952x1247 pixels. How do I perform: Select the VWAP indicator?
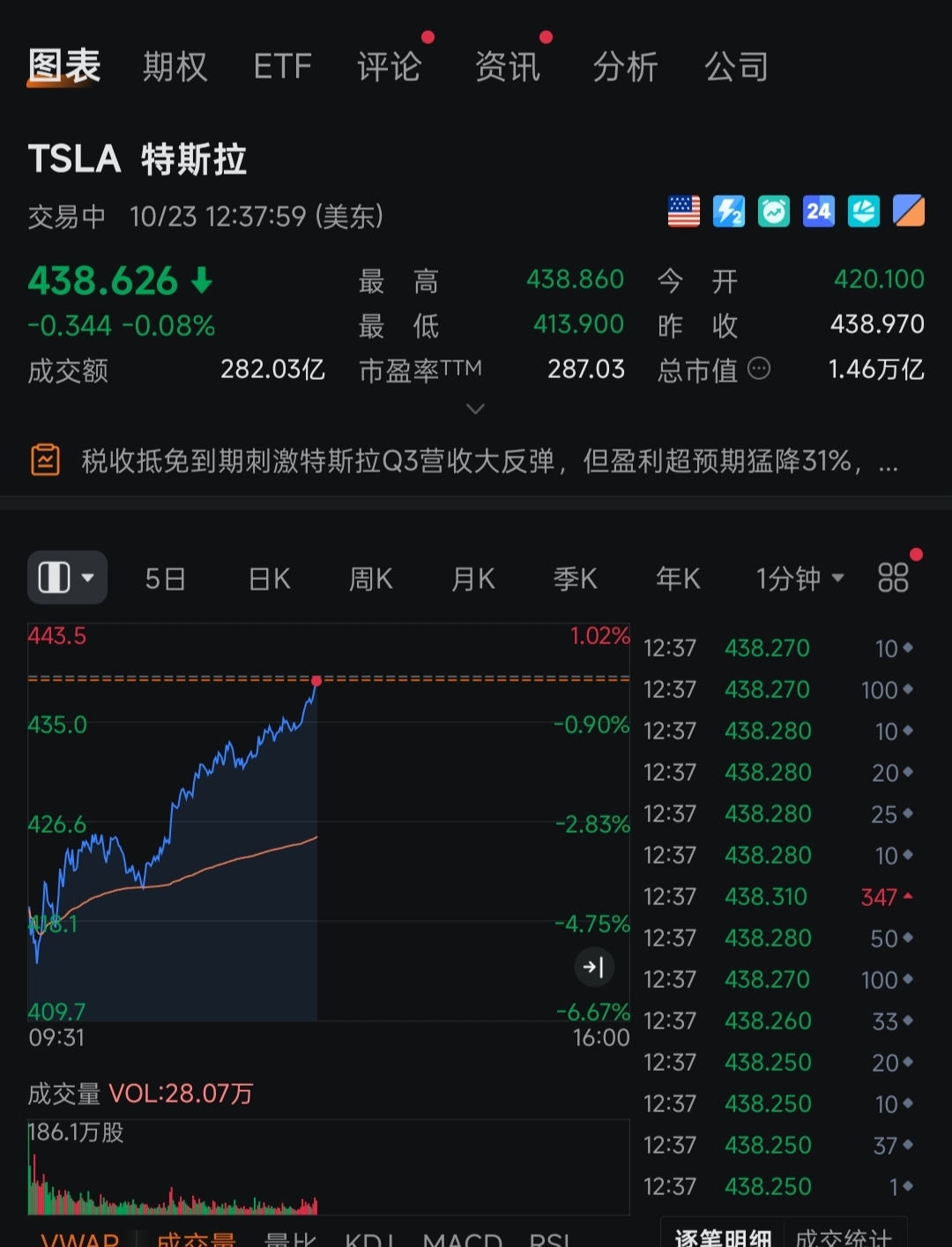click(x=80, y=1239)
